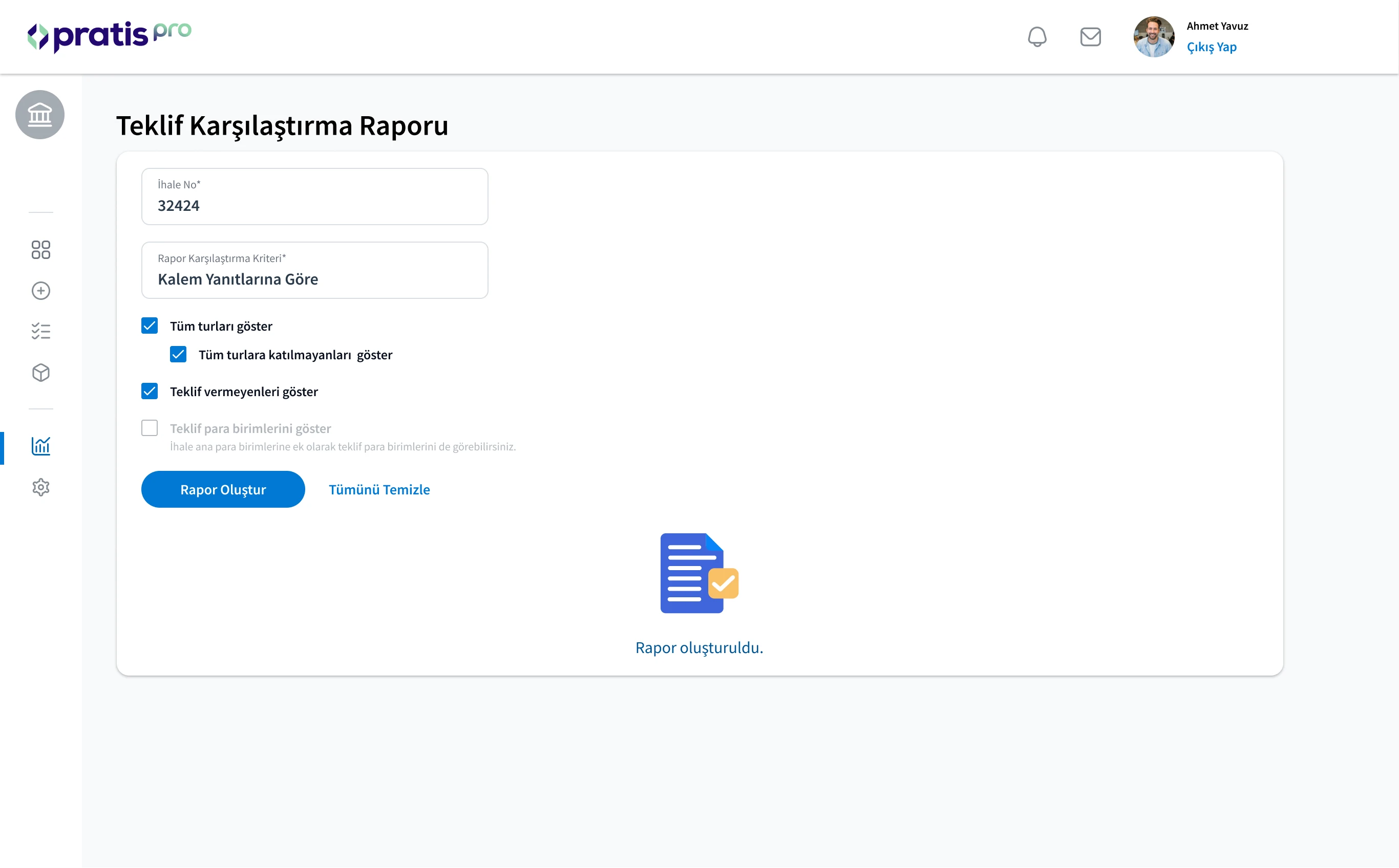The width and height of the screenshot is (1399, 868).
Task: Click the İhale No input field
Action: click(x=315, y=197)
